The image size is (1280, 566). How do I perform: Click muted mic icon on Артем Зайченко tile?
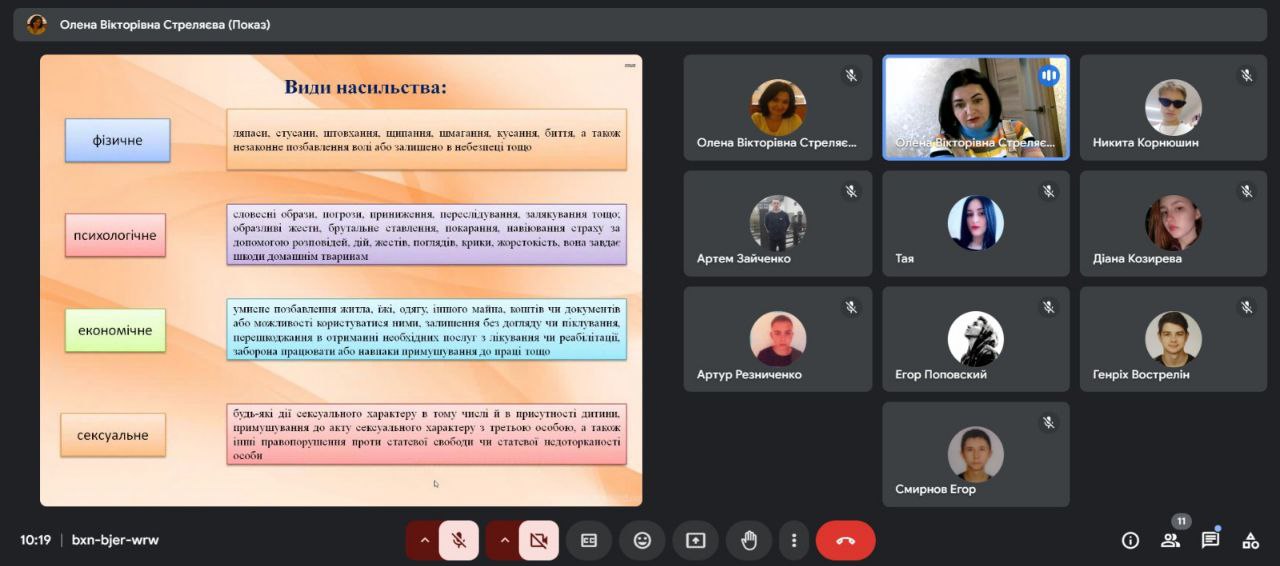850,191
